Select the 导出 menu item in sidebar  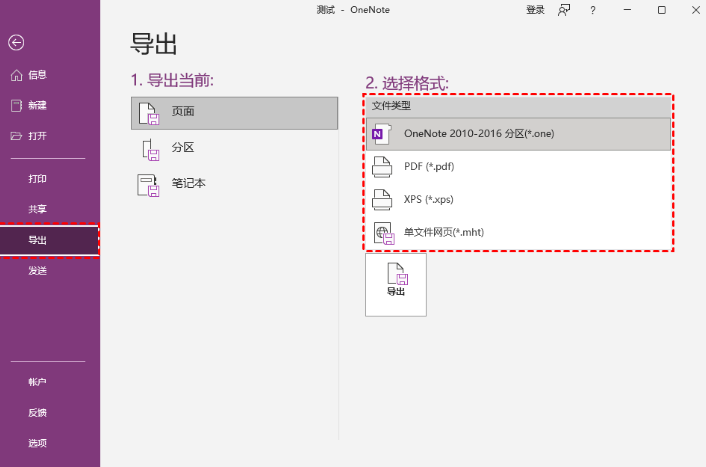click(x=50, y=240)
